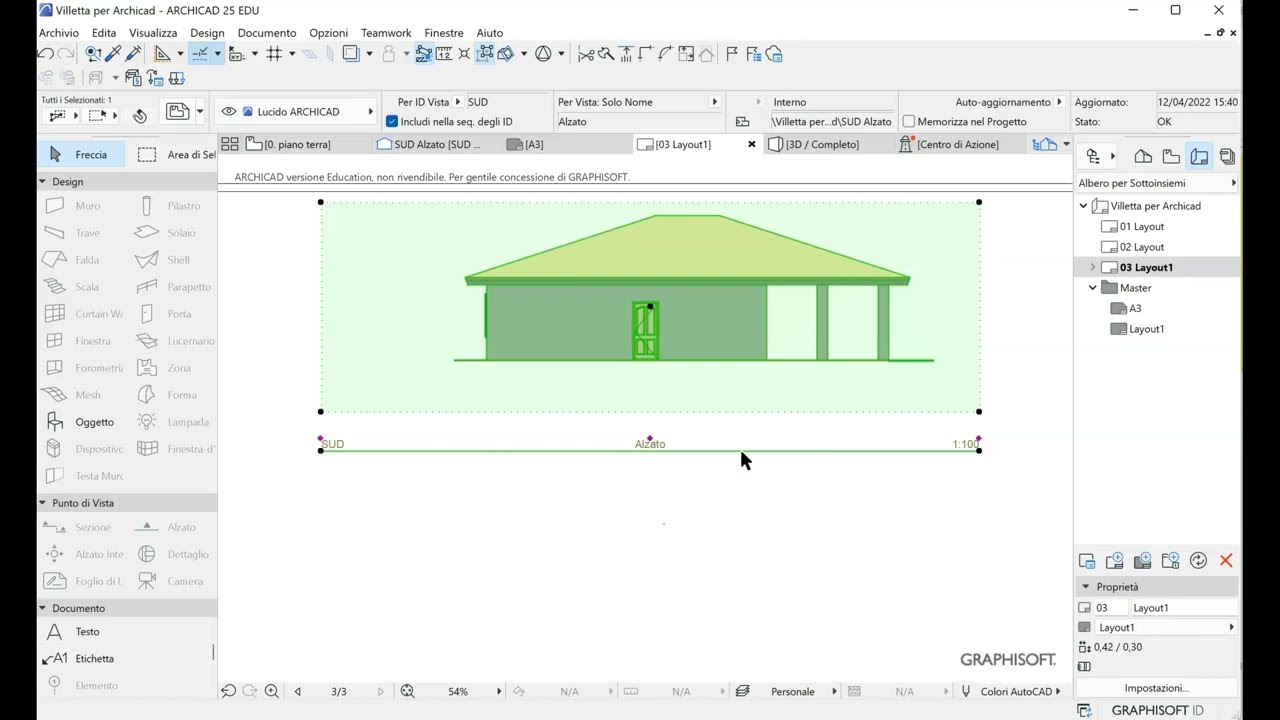Open the Archivio menu
The width and height of the screenshot is (1280, 720).
tap(59, 33)
